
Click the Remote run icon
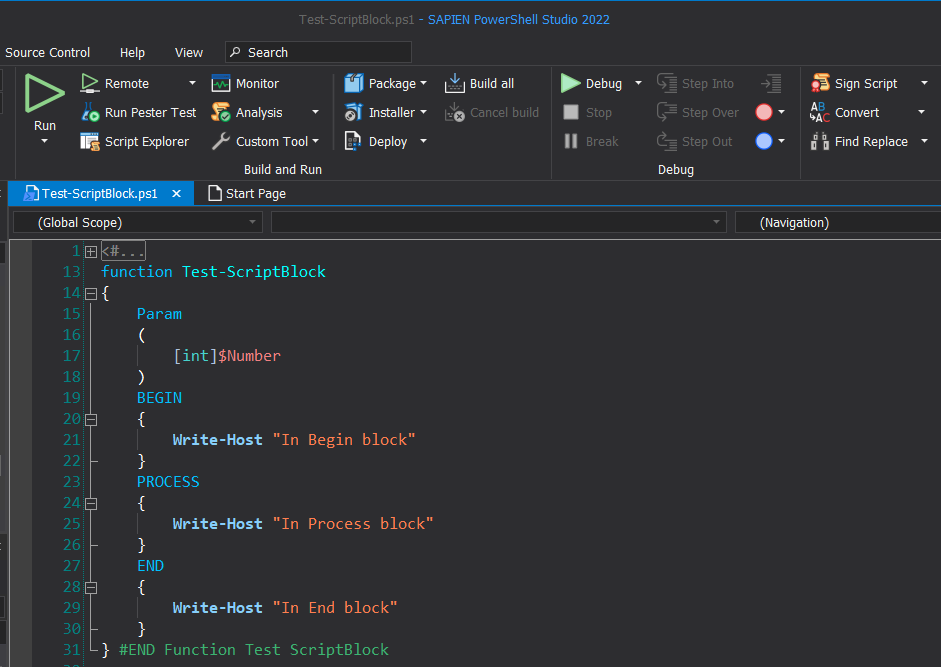click(x=90, y=83)
